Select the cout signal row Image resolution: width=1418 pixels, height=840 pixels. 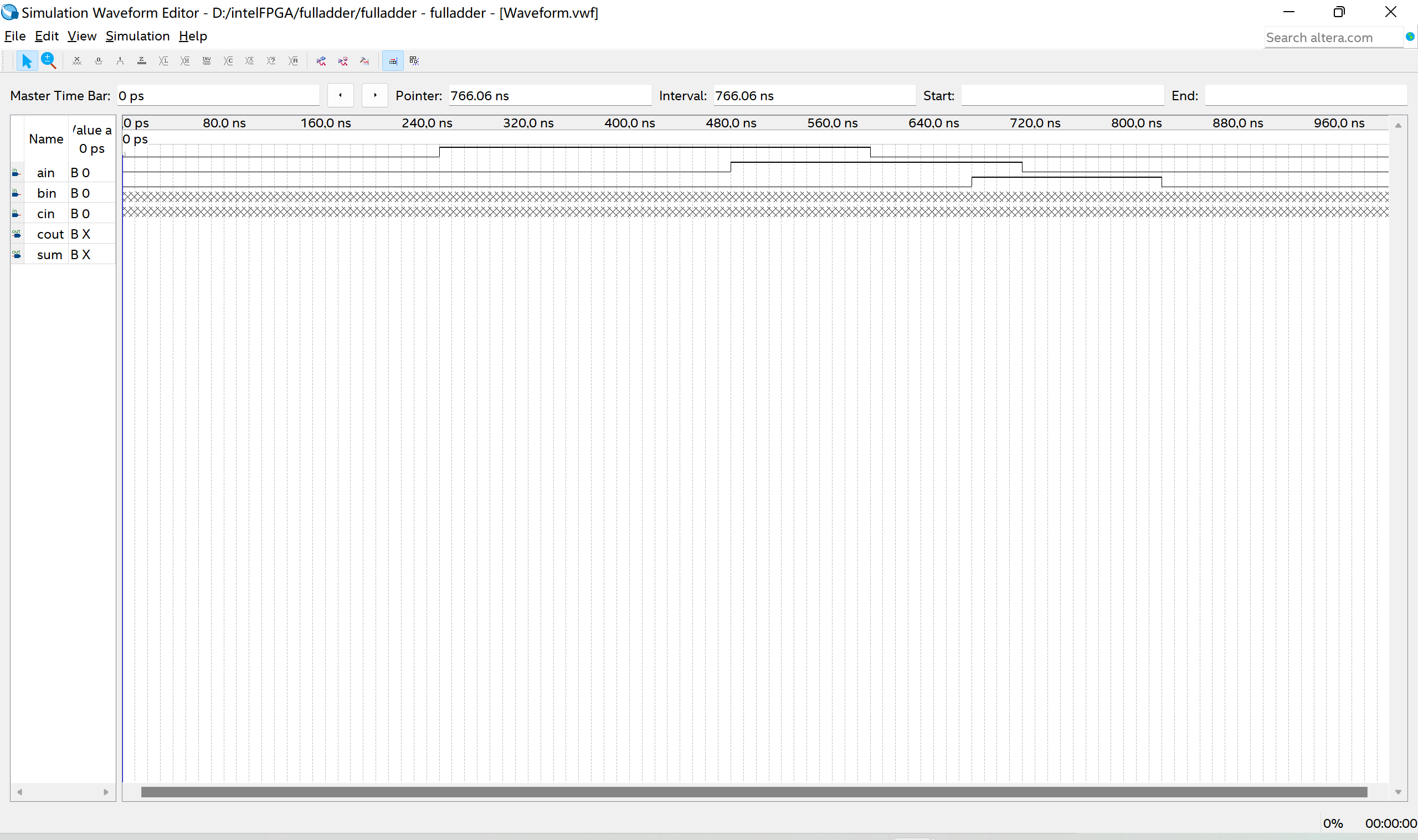[x=63, y=234]
